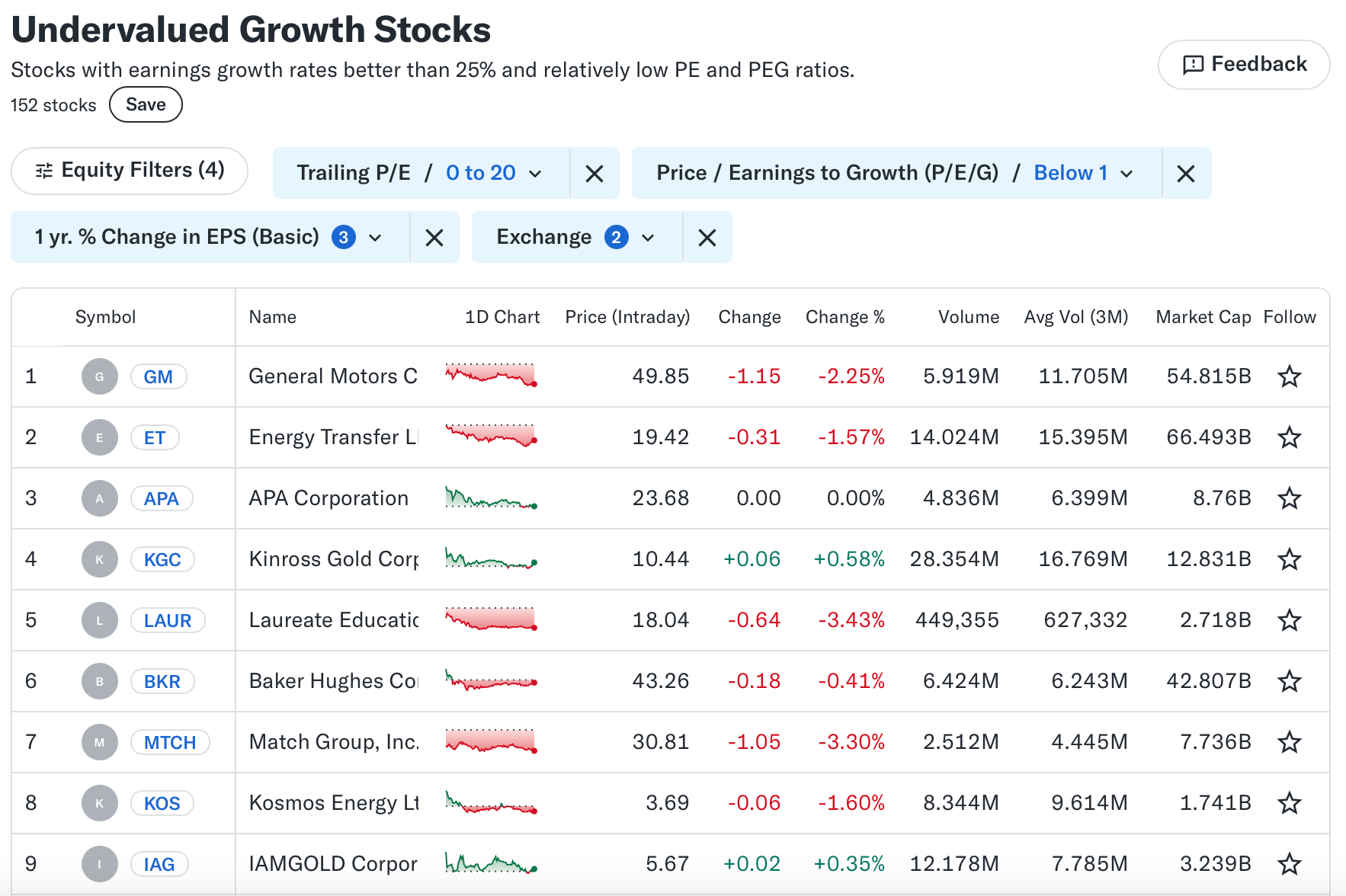Open the IAG ticker link
Screen dimensions: 1346x896
(x=159, y=864)
